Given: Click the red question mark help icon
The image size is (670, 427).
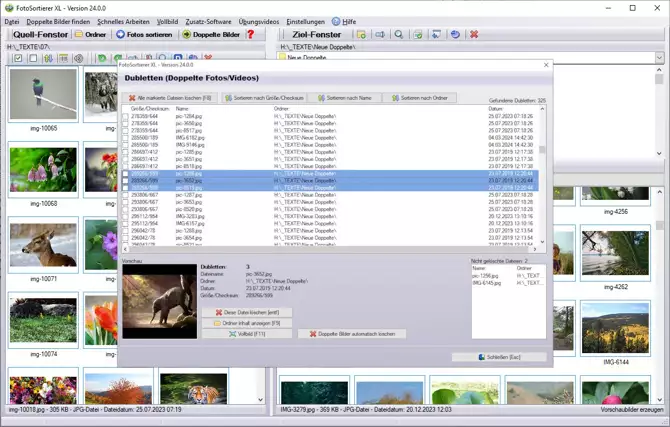Looking at the screenshot, I should [x=250, y=34].
